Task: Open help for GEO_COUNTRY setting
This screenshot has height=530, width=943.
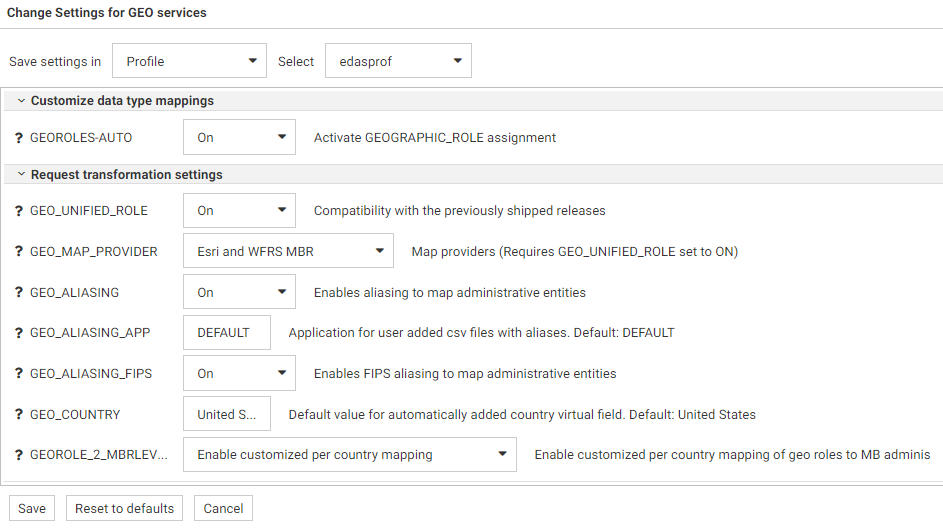Action: pos(19,414)
